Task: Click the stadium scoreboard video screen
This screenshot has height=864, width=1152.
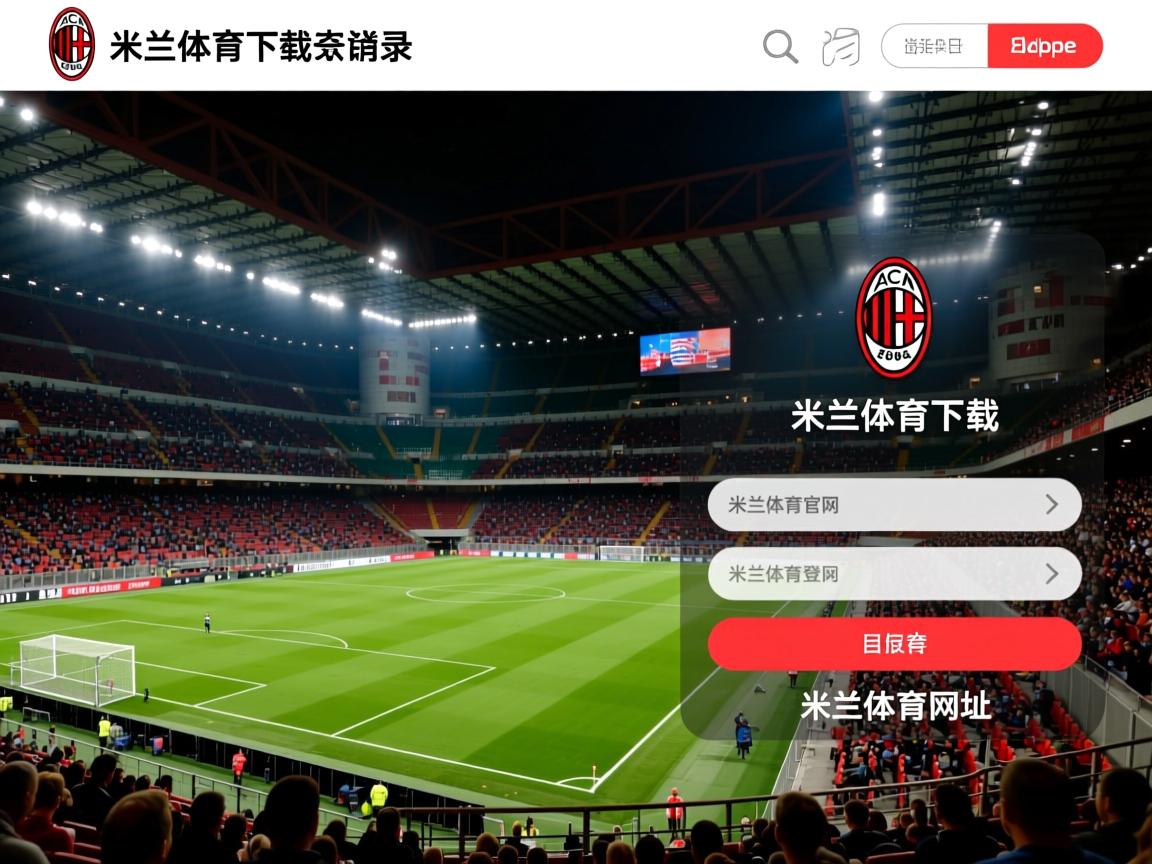Action: point(685,350)
